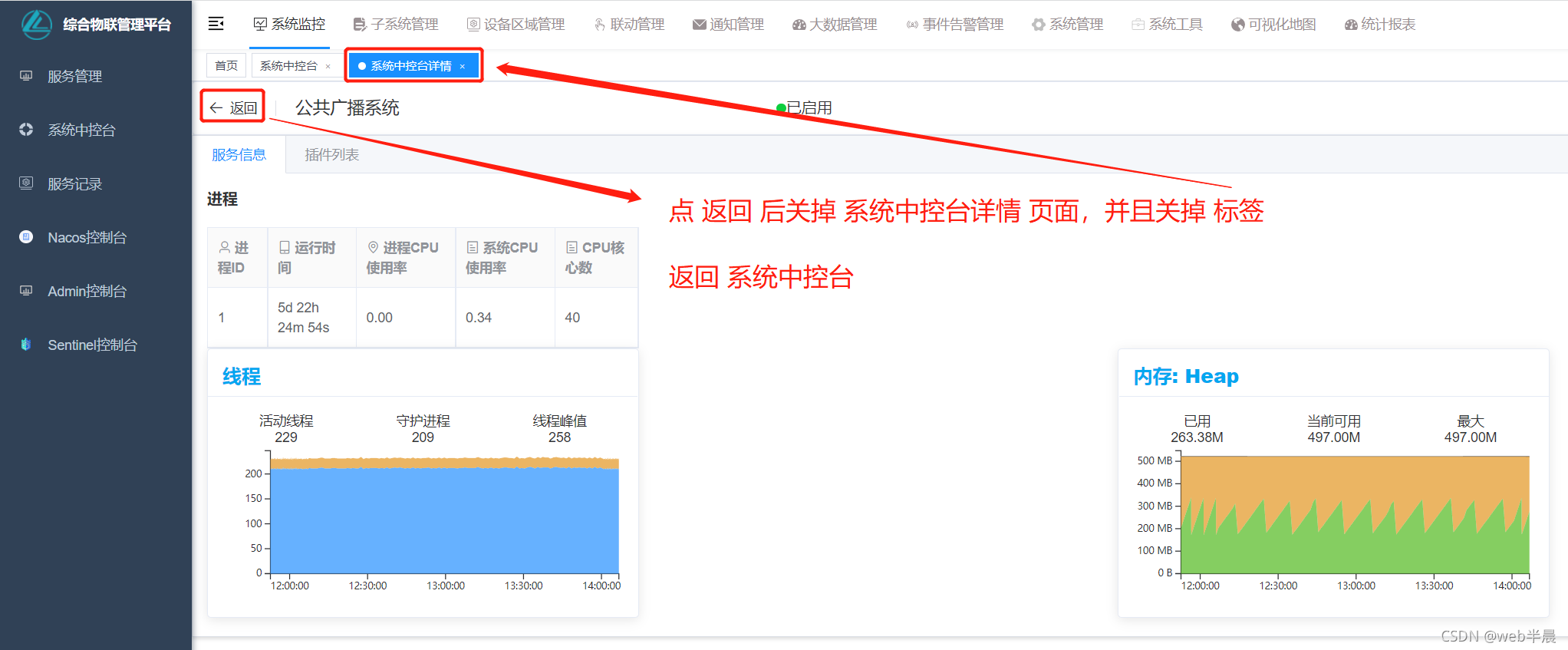Screen dimensions: 1568x650
Task: Switch to 系统中控台 page tab
Action: [288, 66]
